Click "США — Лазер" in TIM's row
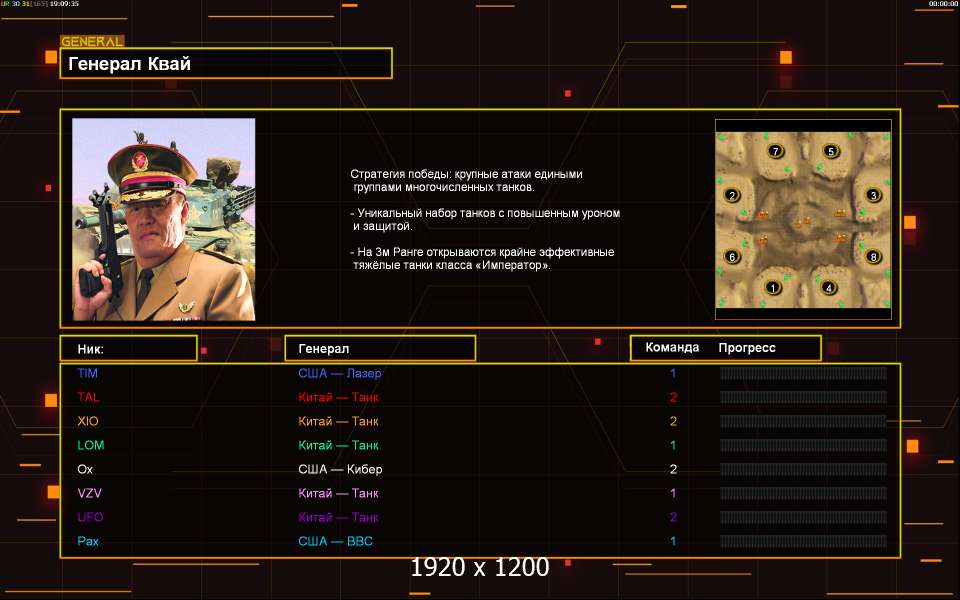Viewport: 960px width, 600px height. coord(340,373)
